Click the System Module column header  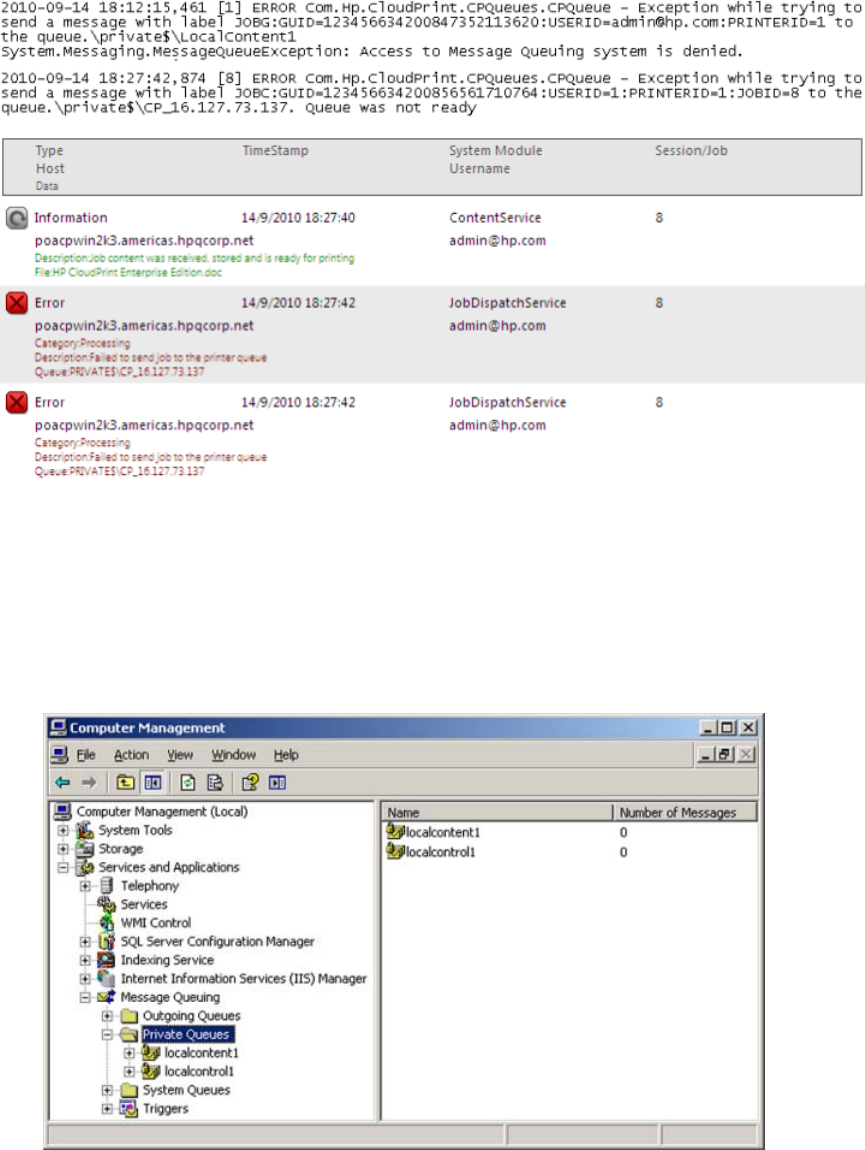click(496, 150)
